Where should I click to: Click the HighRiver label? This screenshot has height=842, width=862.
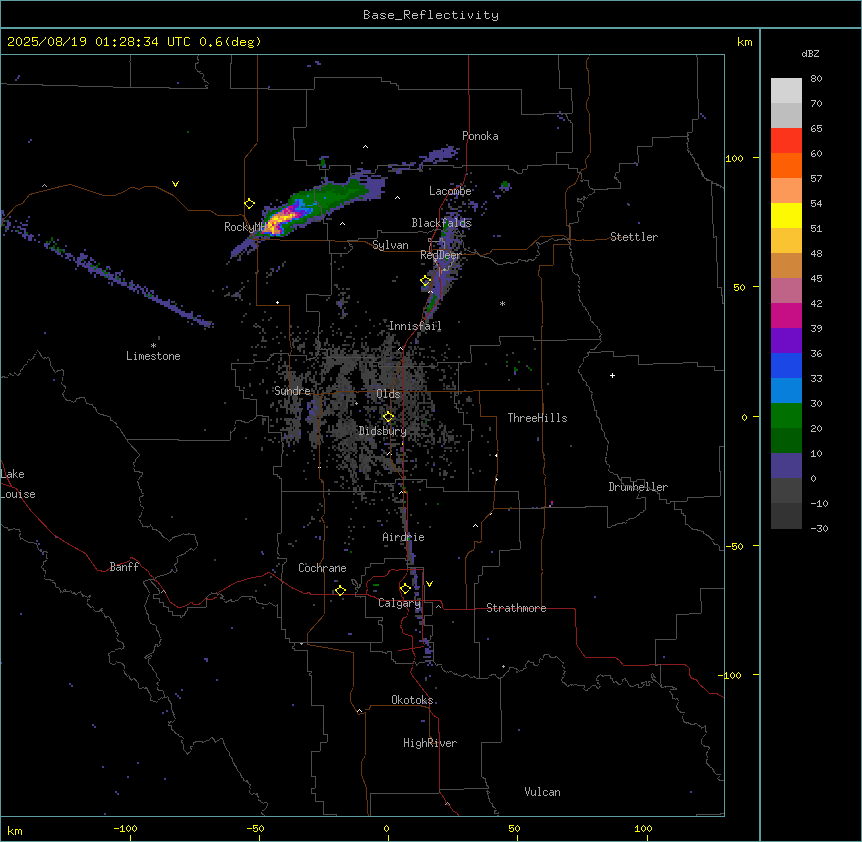click(x=430, y=743)
